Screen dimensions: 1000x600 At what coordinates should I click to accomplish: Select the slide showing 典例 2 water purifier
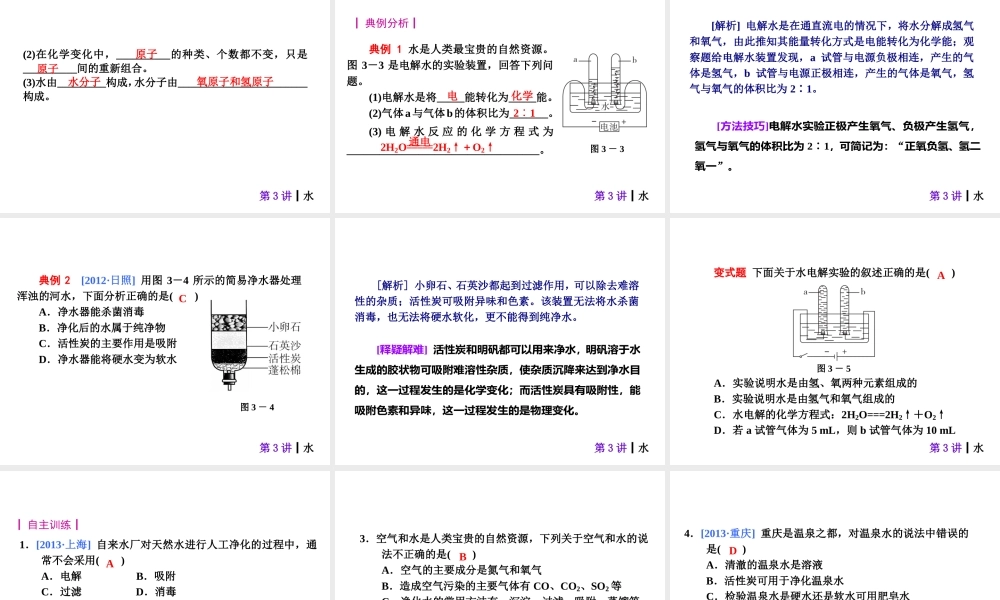pos(165,342)
